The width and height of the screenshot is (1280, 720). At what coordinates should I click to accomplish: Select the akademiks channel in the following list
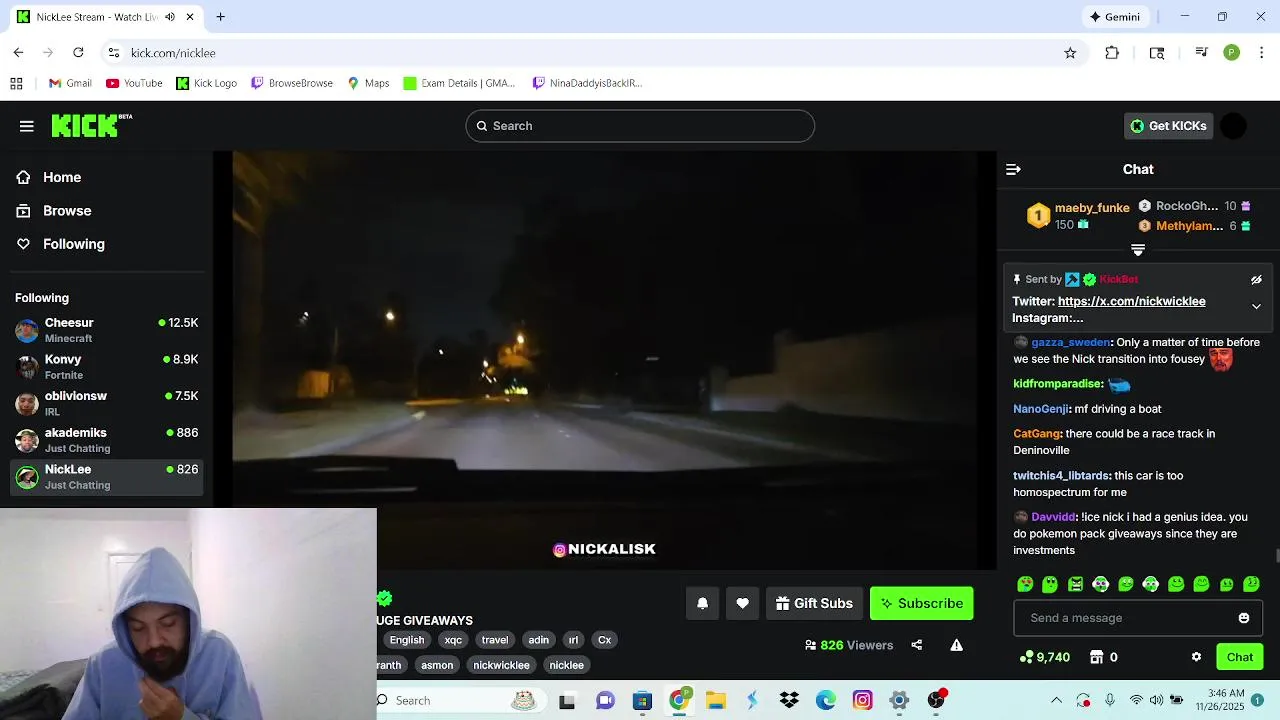click(x=106, y=440)
